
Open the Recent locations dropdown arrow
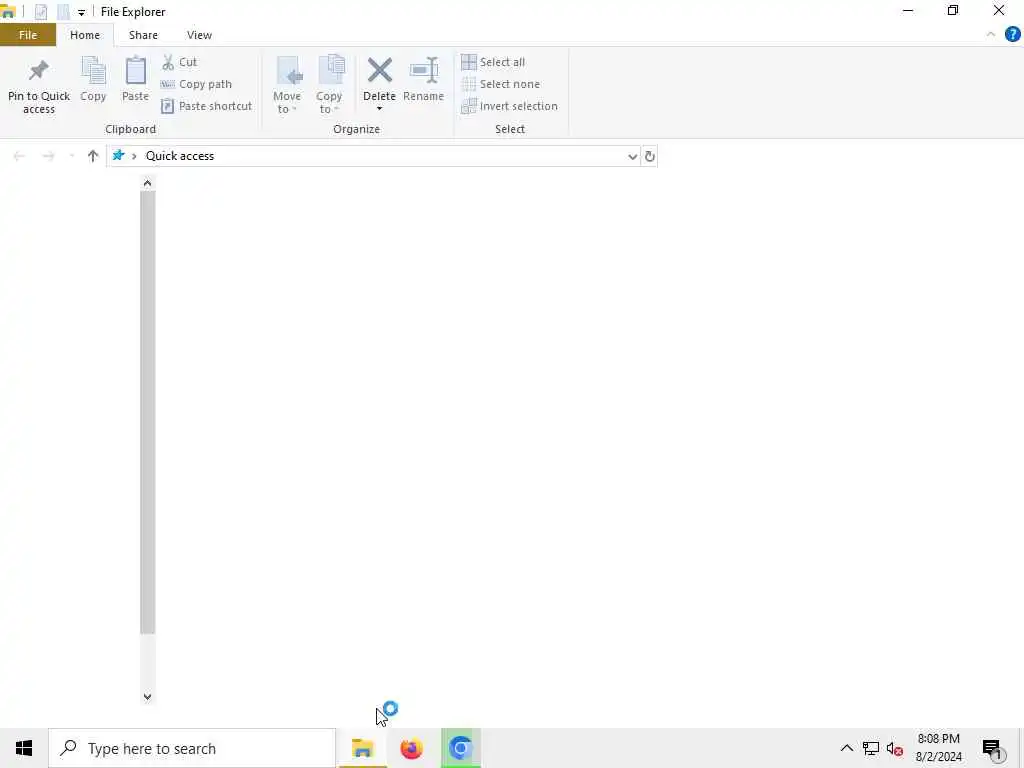[71, 156]
